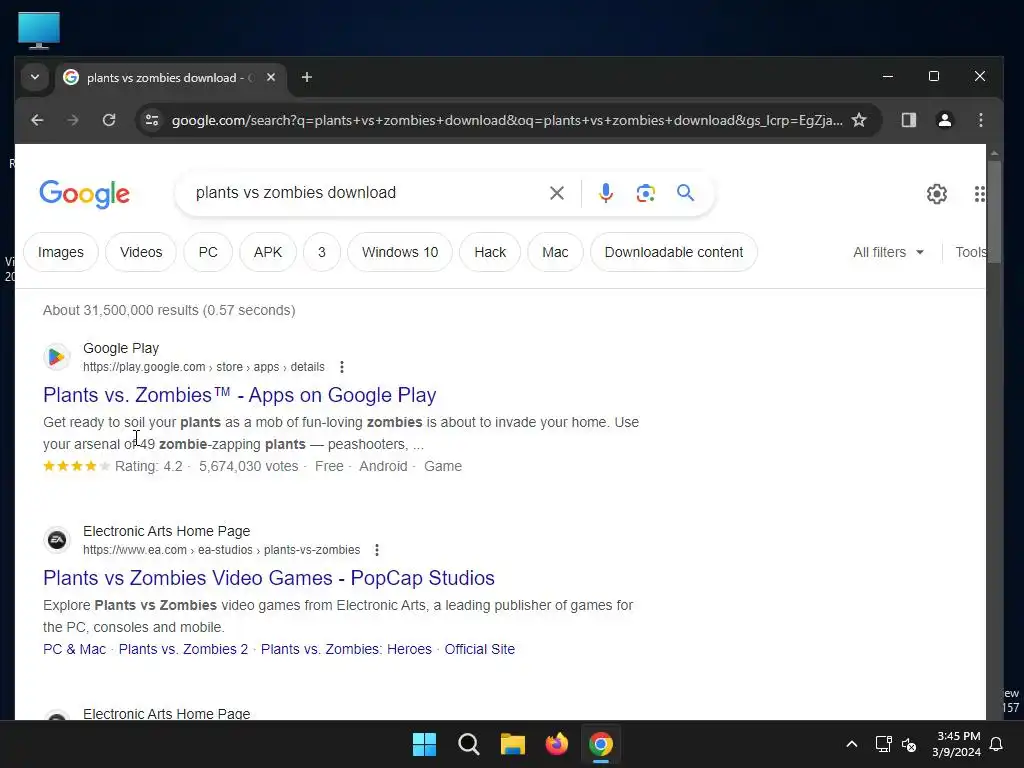
Task: Open Plants vs Zombies Video Games PopCap link
Action: [269, 578]
